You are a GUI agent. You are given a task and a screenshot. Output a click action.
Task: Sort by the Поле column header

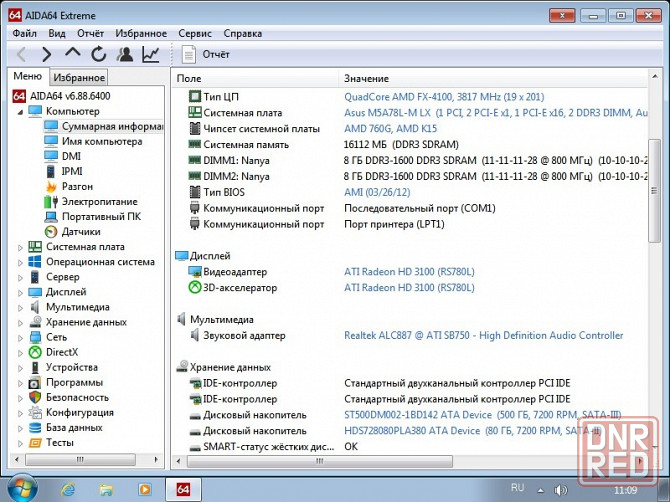pyautogui.click(x=255, y=79)
